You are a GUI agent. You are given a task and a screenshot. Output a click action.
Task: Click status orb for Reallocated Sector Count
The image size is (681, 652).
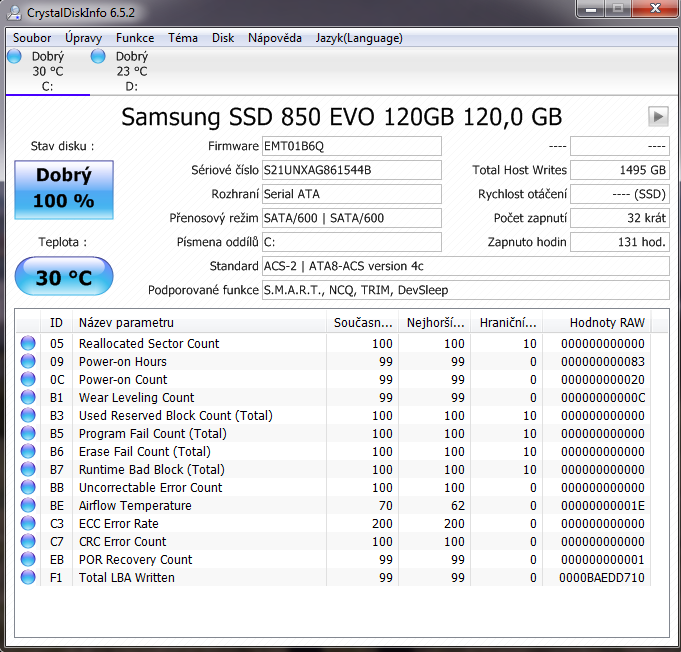pos(28,343)
